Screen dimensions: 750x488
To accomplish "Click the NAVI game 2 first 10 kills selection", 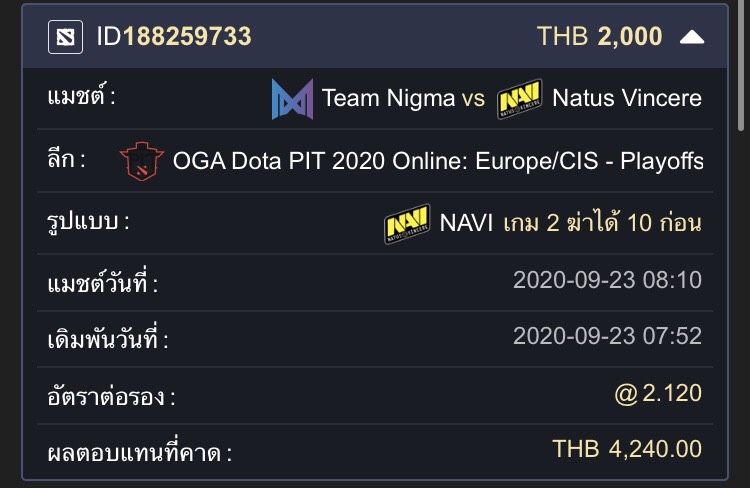I will pyautogui.click(x=571, y=223).
